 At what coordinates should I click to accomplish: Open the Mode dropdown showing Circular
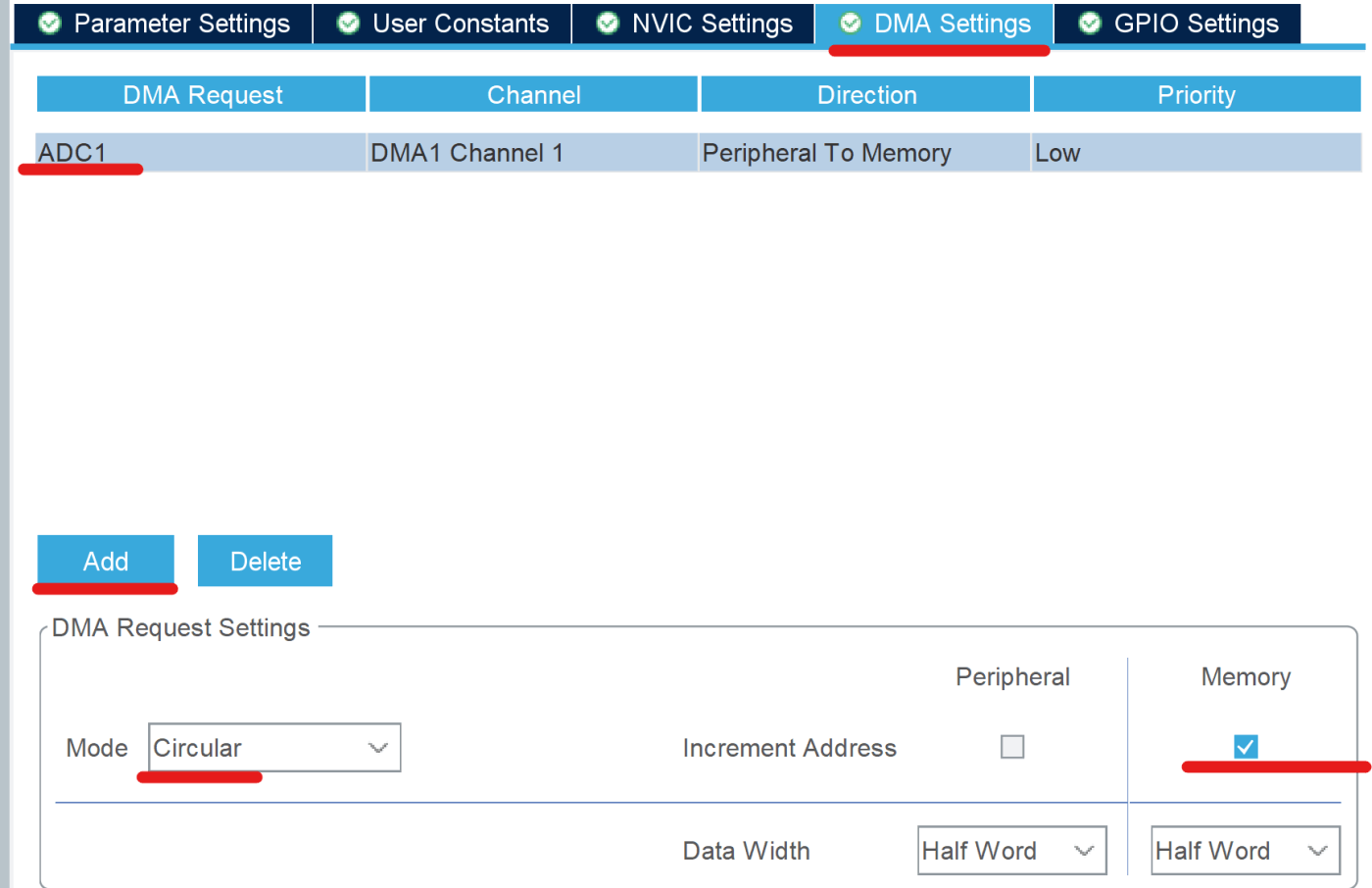274,748
